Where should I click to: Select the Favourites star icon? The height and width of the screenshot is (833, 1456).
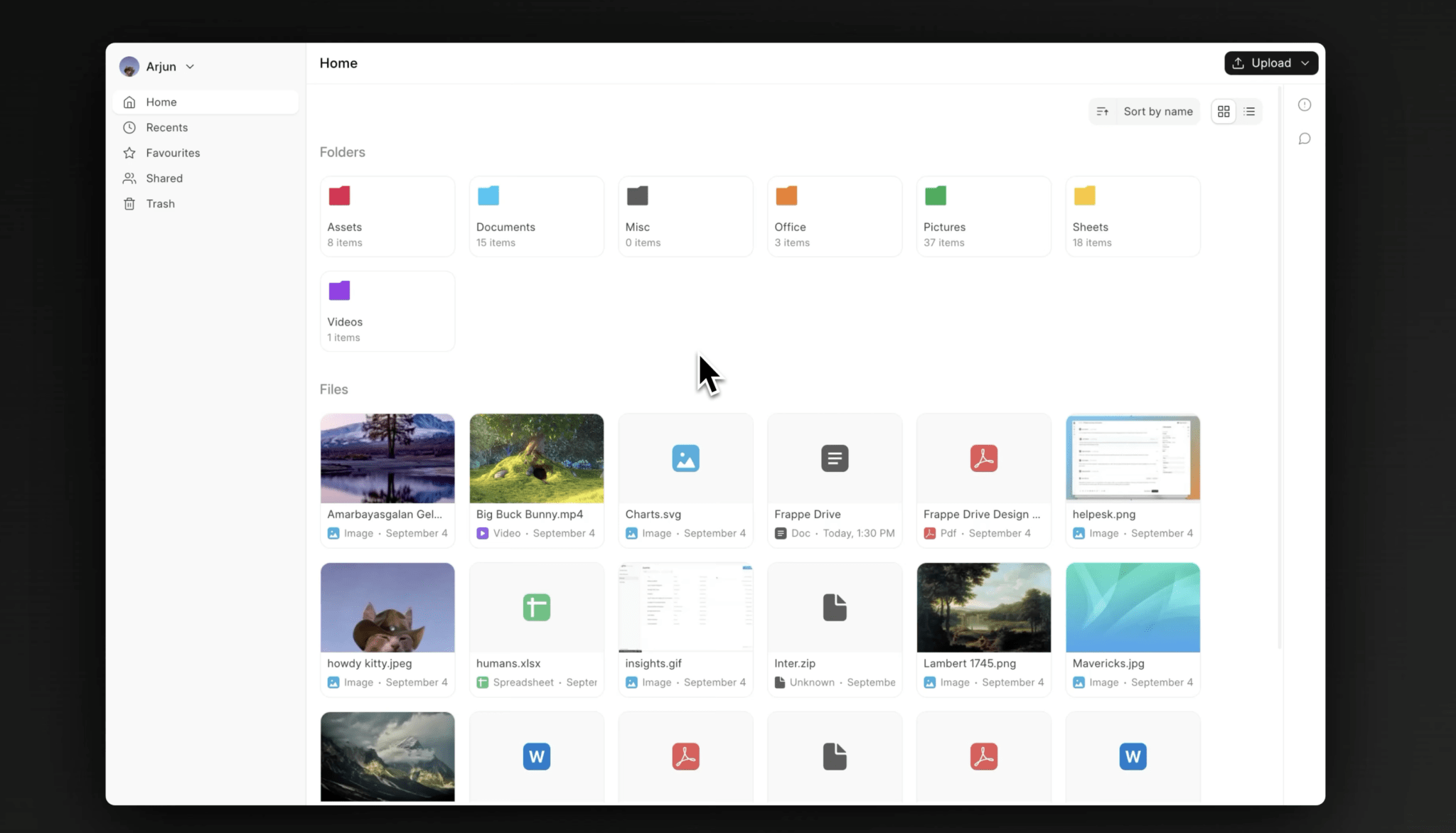129,153
